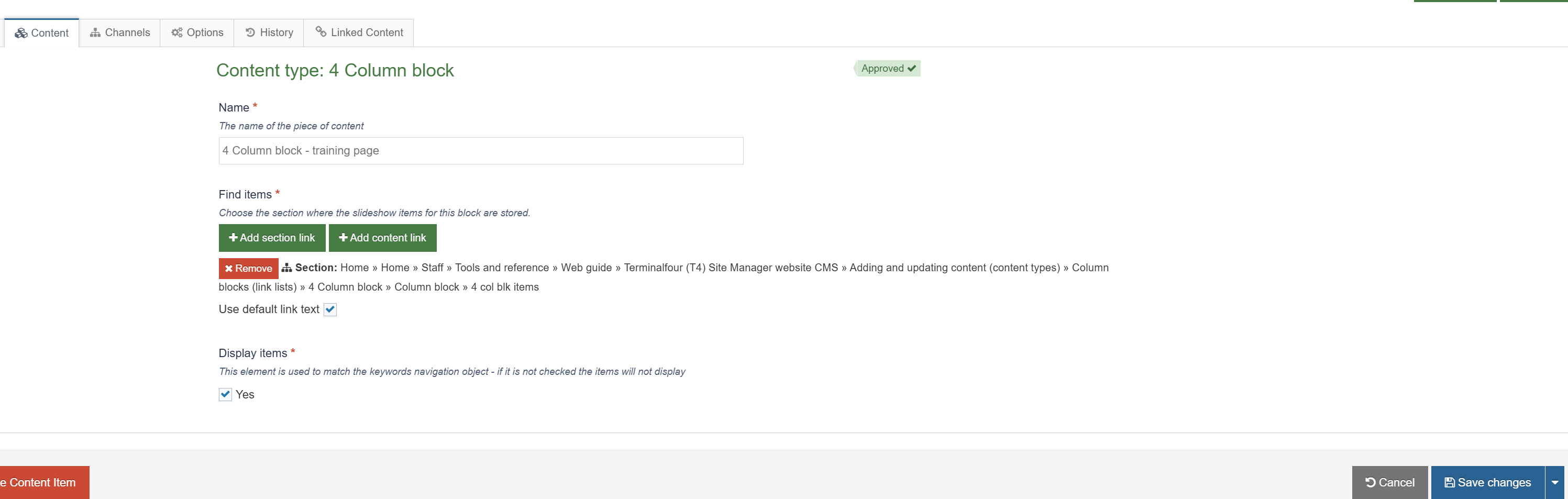Click the Approved status badge

pyautogui.click(x=888, y=69)
